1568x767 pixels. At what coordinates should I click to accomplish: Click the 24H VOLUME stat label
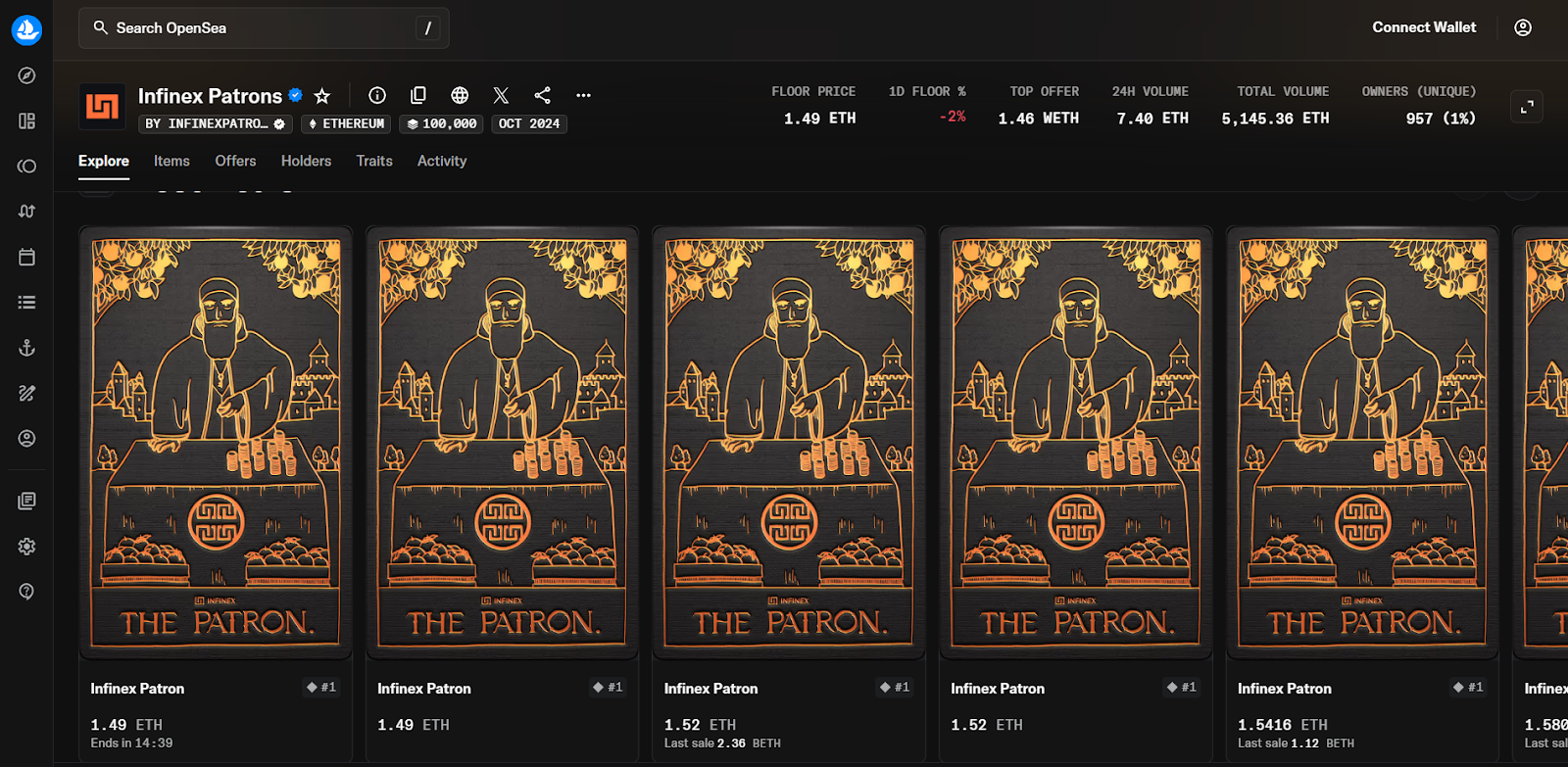1151,91
